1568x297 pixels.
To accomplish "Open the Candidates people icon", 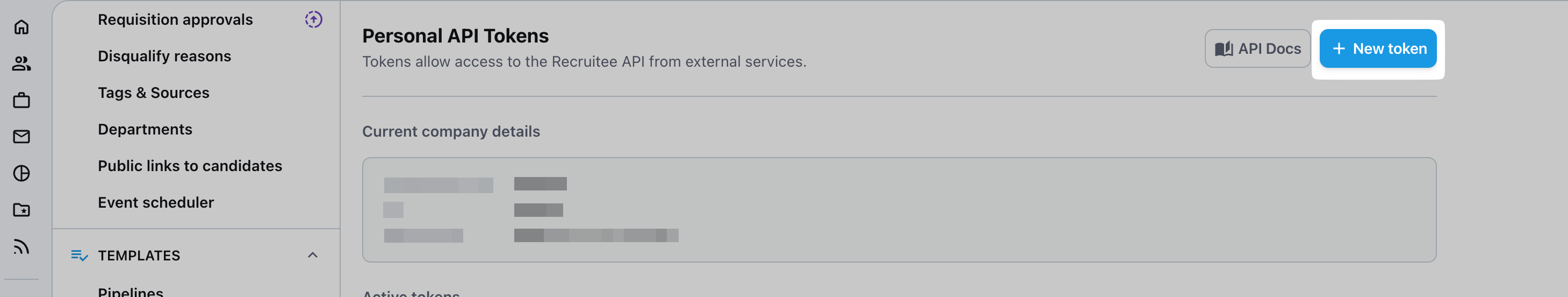I will tap(21, 63).
